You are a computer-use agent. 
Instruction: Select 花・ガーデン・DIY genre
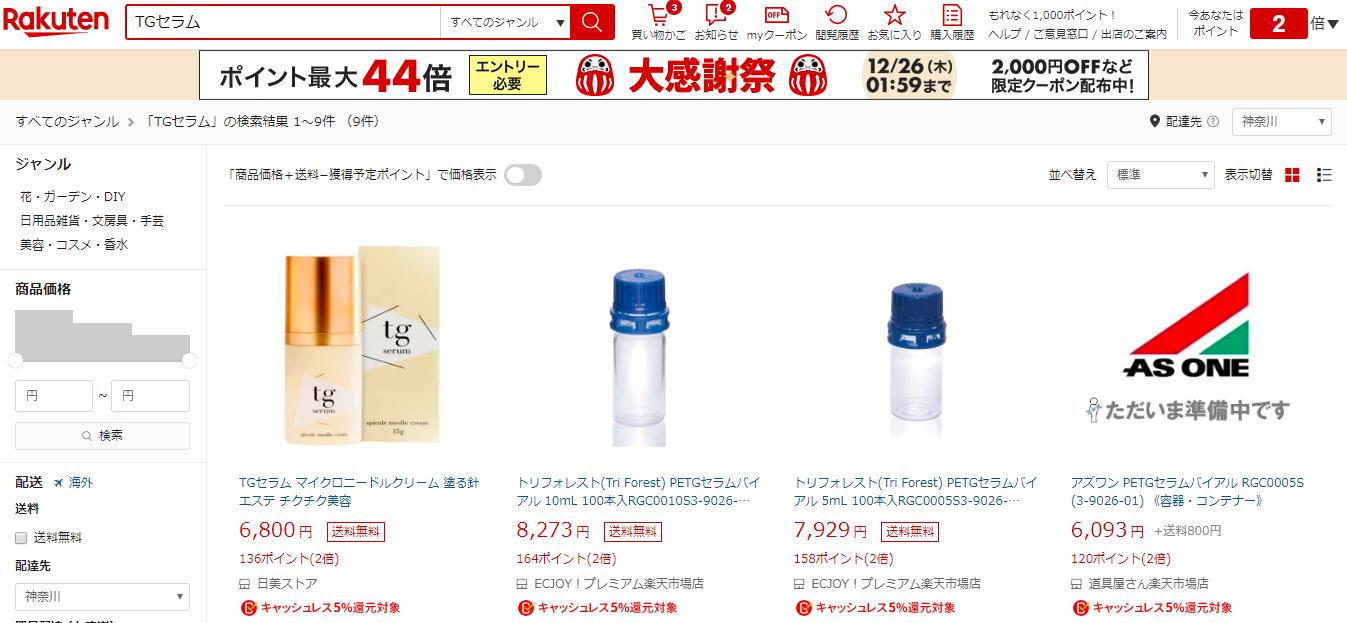(x=72, y=197)
